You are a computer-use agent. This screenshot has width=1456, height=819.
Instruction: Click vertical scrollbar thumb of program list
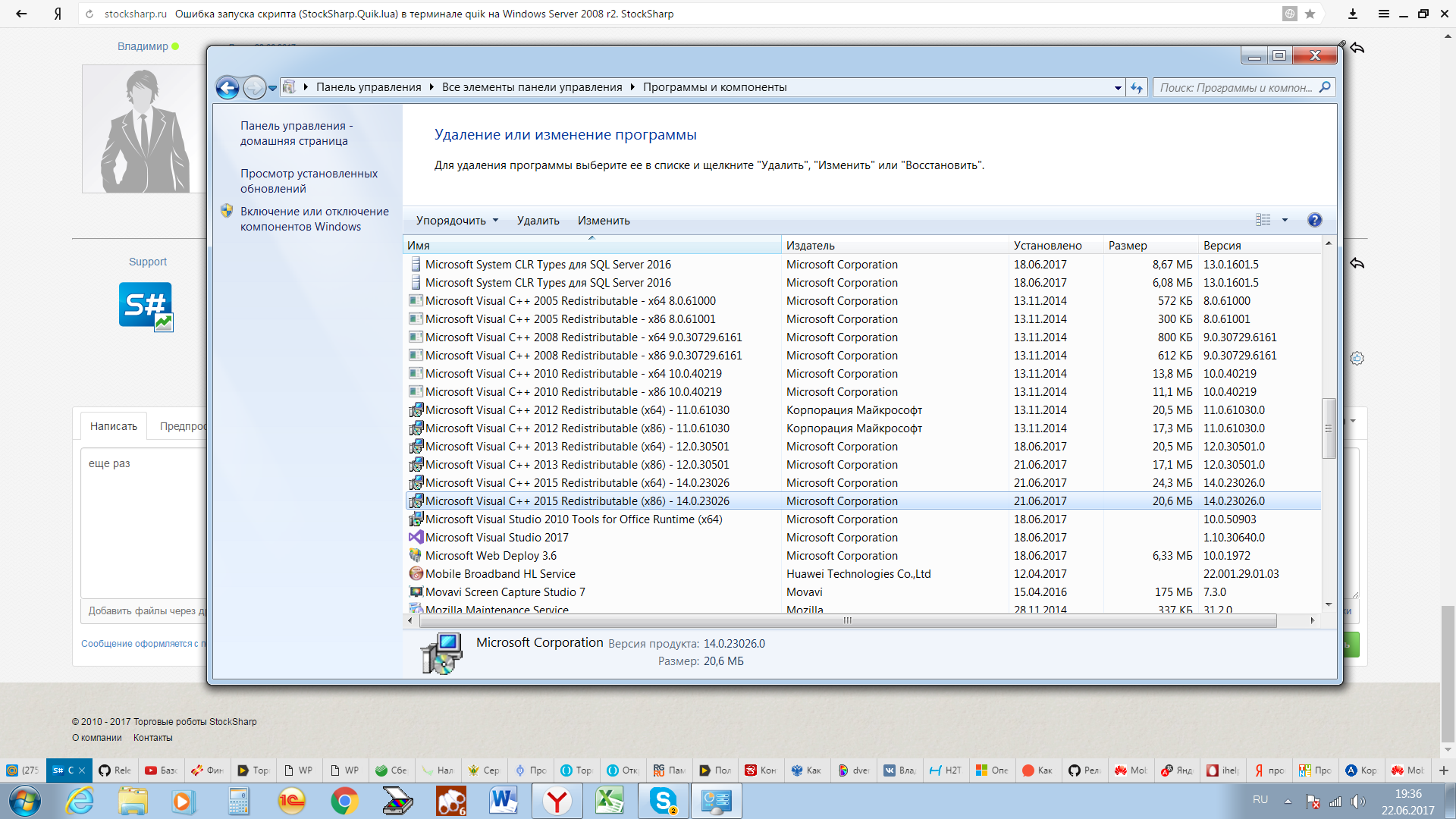[x=1328, y=428]
